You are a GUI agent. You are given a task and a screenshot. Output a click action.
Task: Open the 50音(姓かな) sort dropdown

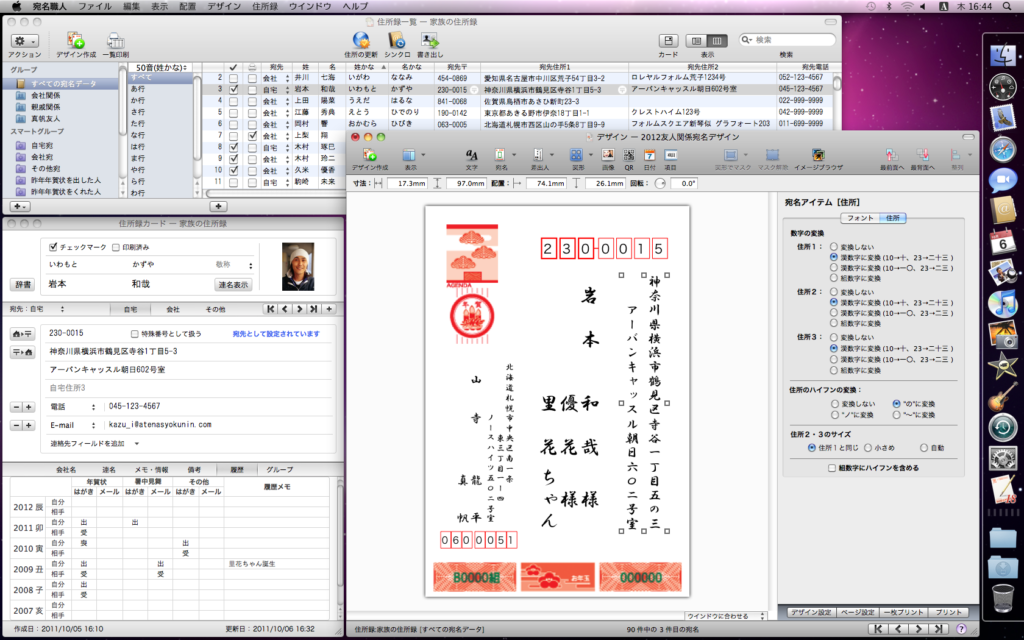coord(158,66)
